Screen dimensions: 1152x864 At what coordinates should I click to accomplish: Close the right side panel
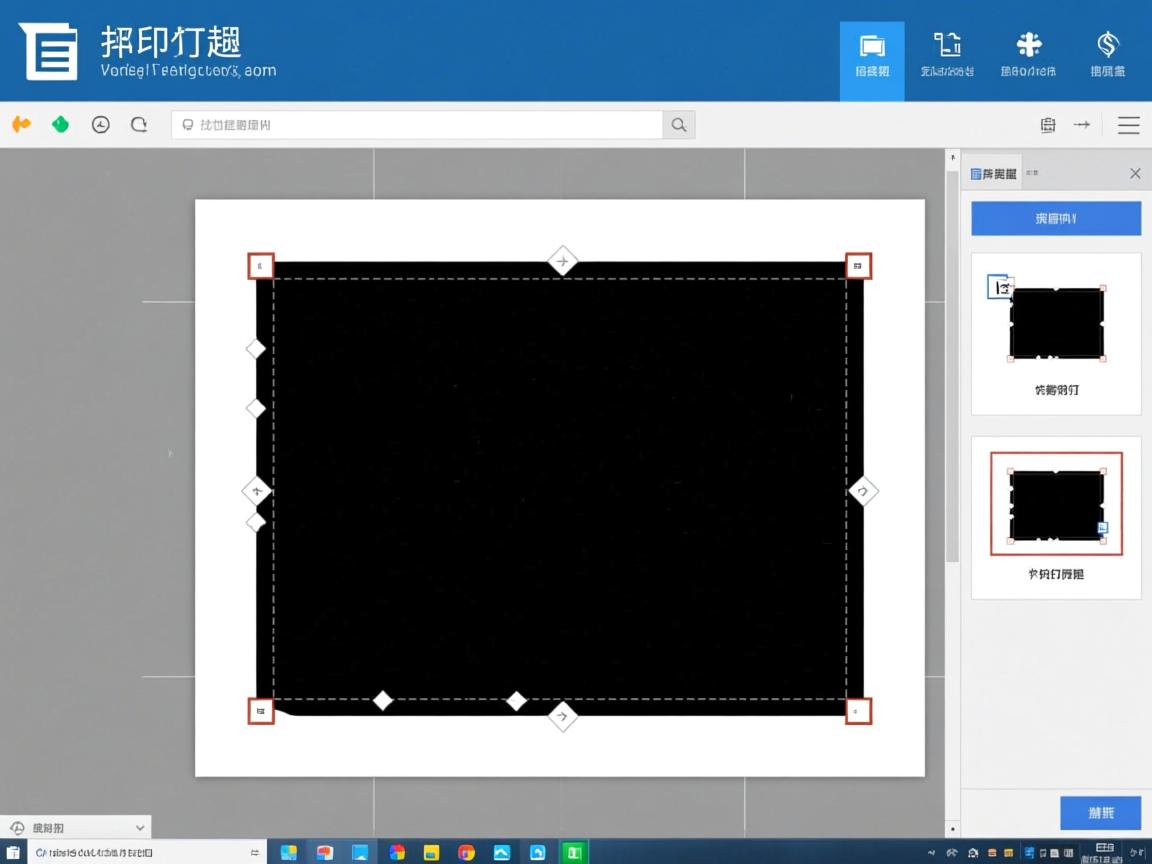[x=1135, y=174]
